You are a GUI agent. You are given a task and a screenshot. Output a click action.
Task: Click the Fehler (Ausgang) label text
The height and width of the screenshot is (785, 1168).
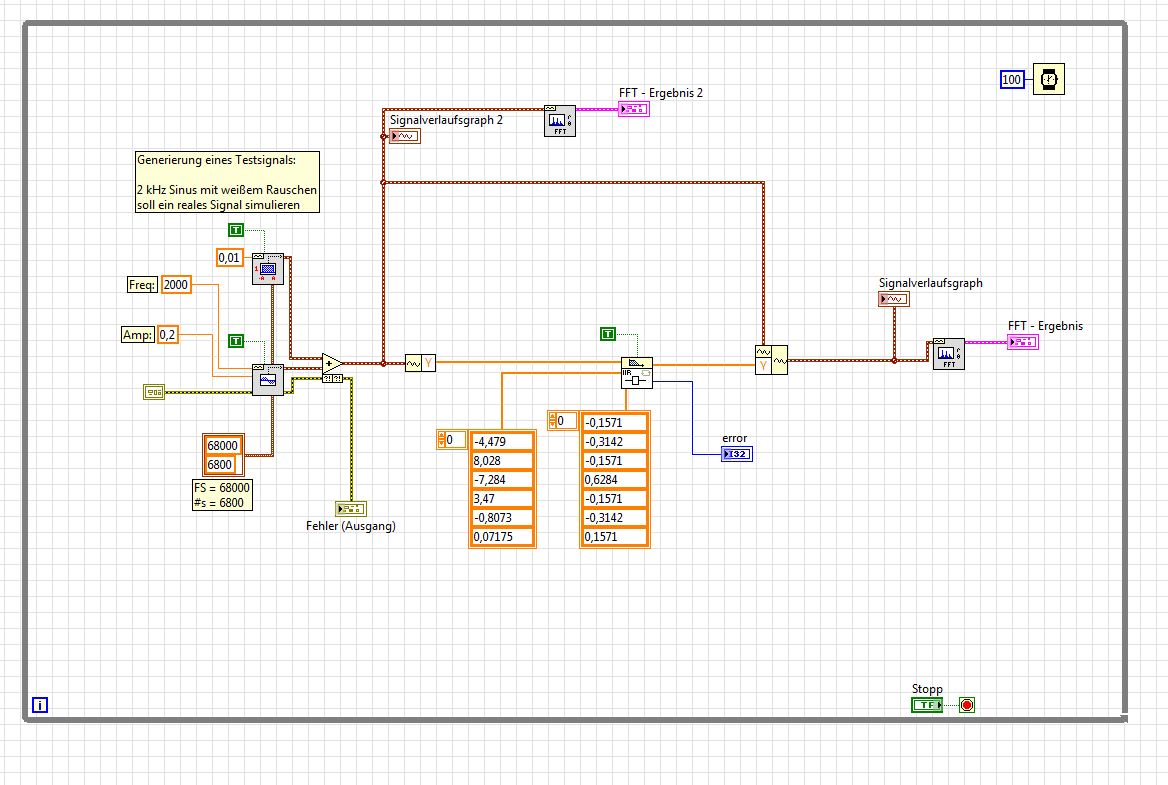(351, 526)
